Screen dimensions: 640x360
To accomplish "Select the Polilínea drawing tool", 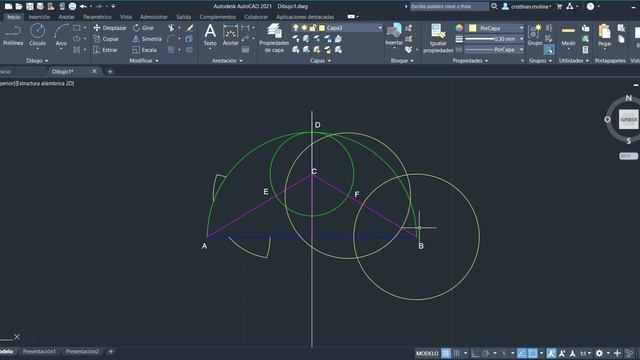I will point(13,35).
